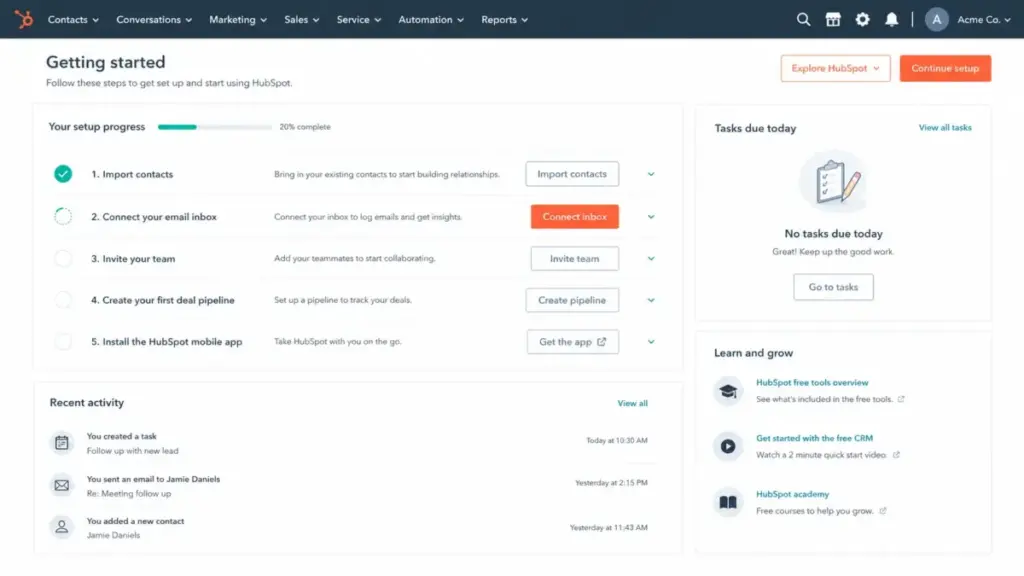This screenshot has height=576, width=1024.
Task: Toggle the status circle for Install the HubSpot mobile app
Action: (x=63, y=342)
